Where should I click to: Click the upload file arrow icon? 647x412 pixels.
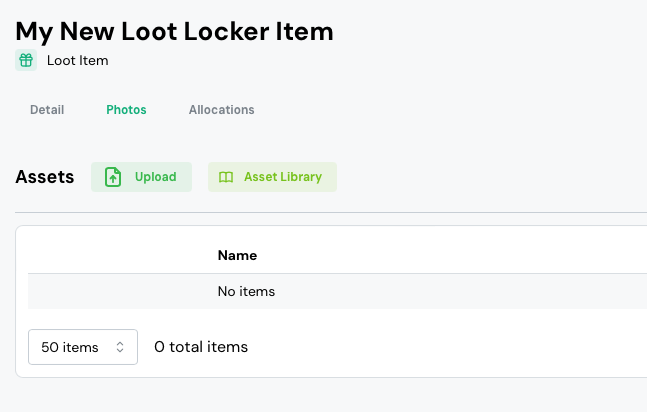[x=114, y=177]
